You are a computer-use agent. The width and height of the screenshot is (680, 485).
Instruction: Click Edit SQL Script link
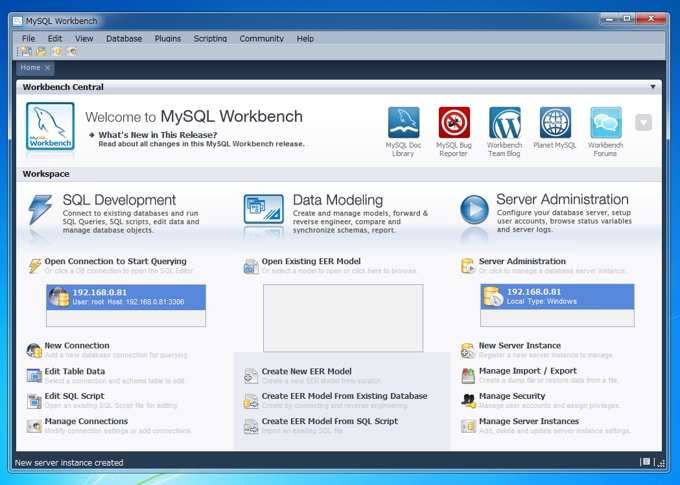point(75,396)
